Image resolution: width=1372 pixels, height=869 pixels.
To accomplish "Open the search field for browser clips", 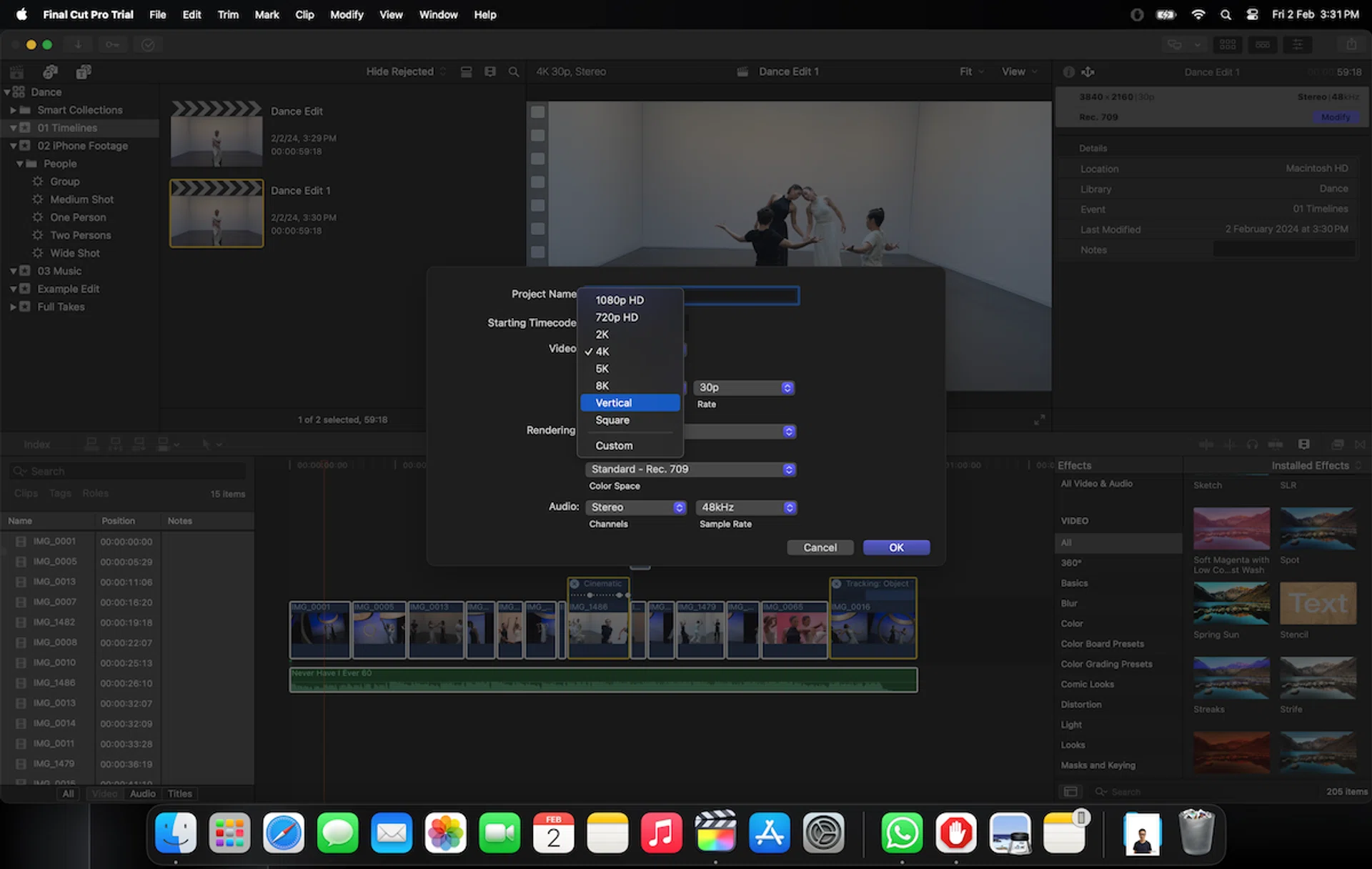I will (513, 71).
